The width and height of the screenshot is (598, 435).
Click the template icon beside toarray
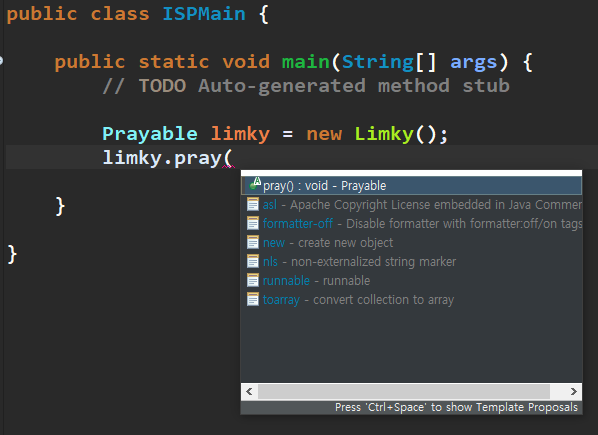coord(252,300)
